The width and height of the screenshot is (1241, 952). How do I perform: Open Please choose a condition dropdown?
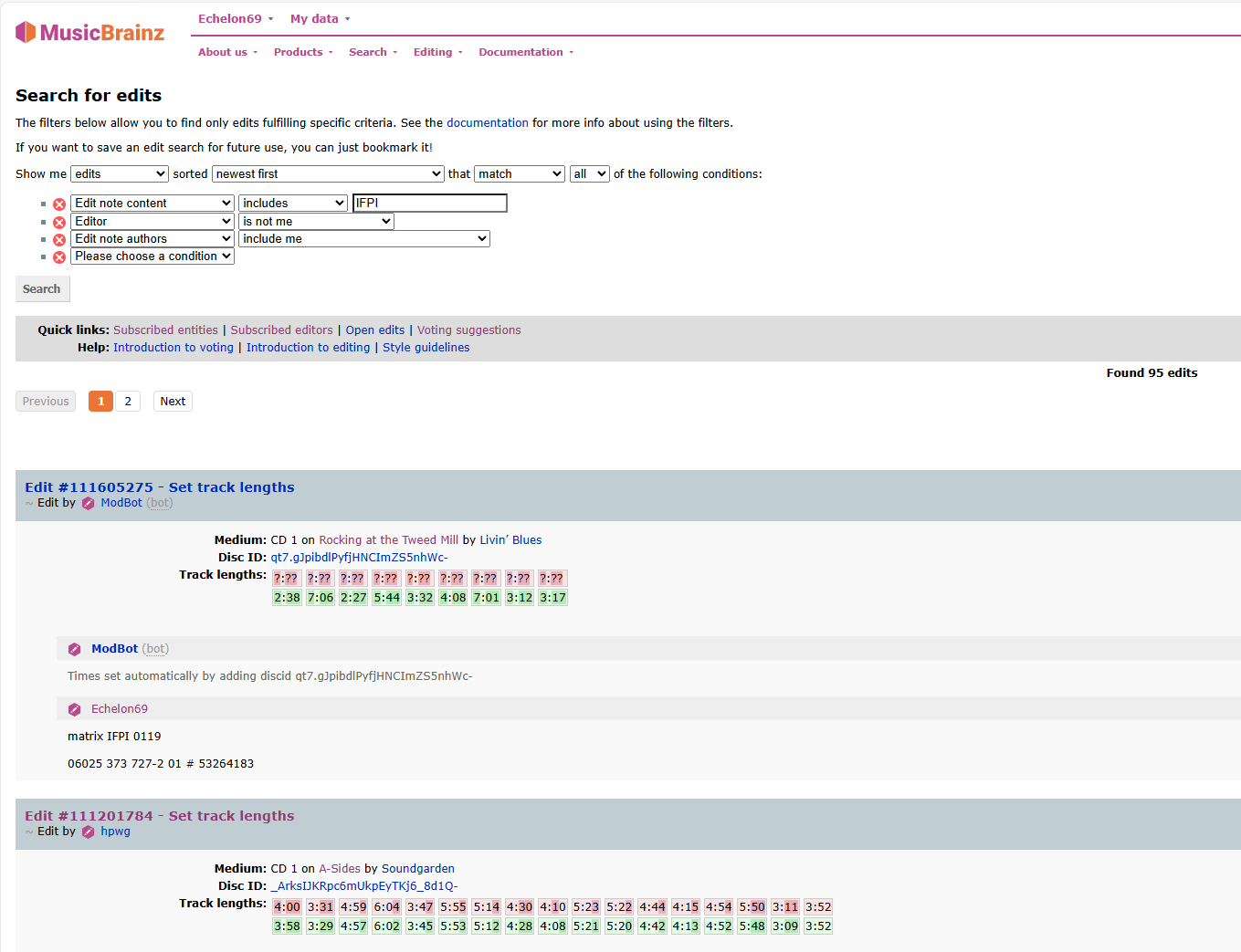pyautogui.click(x=152, y=256)
